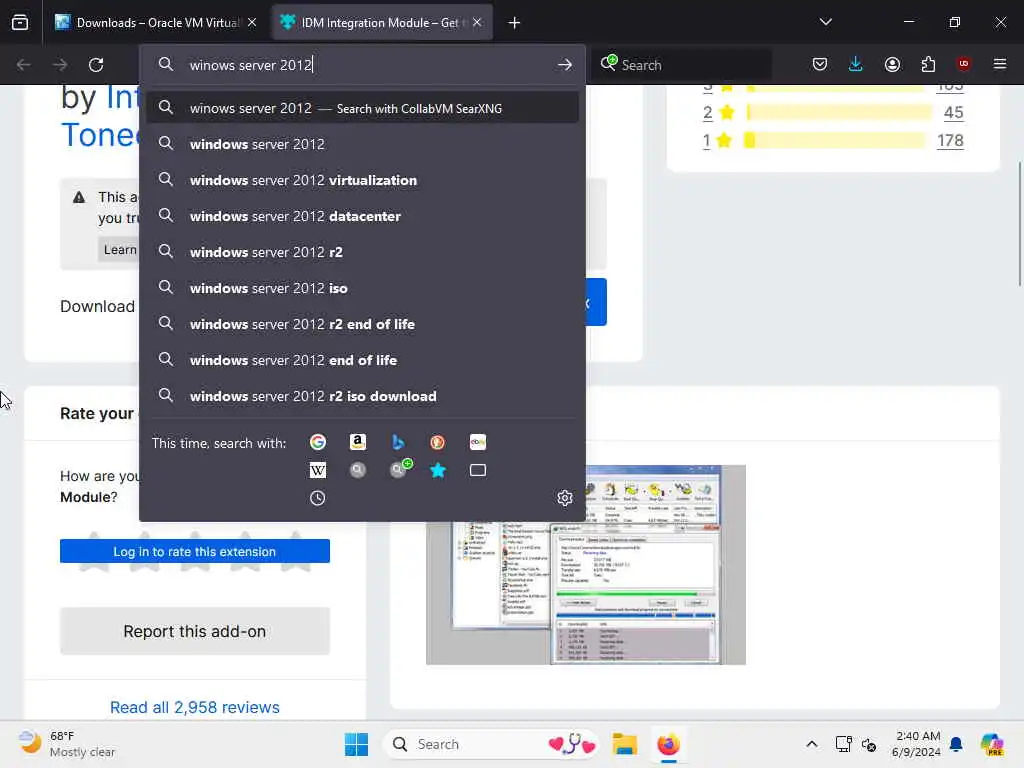Viewport: 1024px width, 768px height.
Task: Choose 'windows server 2012' suggestion
Action: pos(362,144)
